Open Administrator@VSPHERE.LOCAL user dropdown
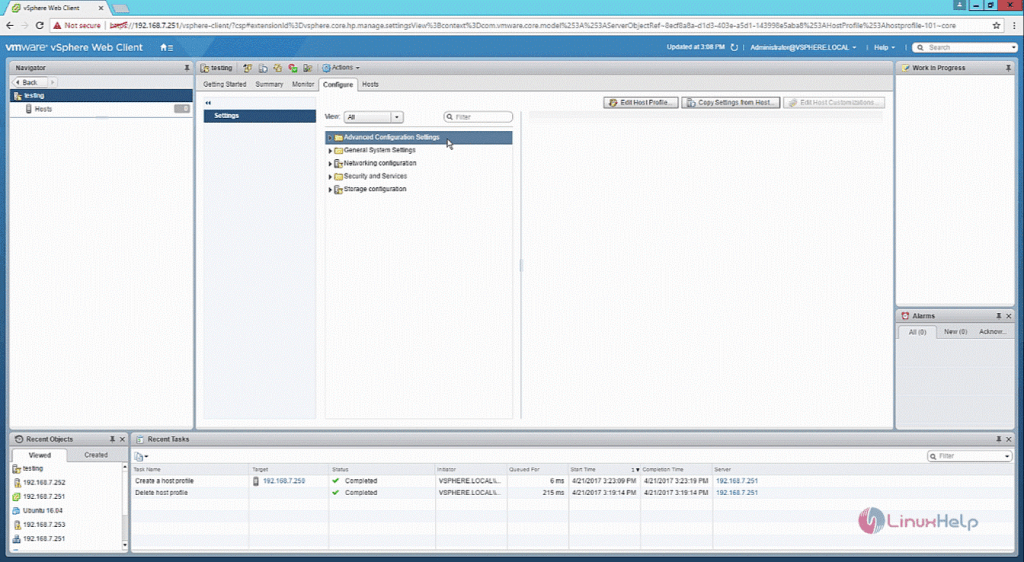 (x=803, y=48)
